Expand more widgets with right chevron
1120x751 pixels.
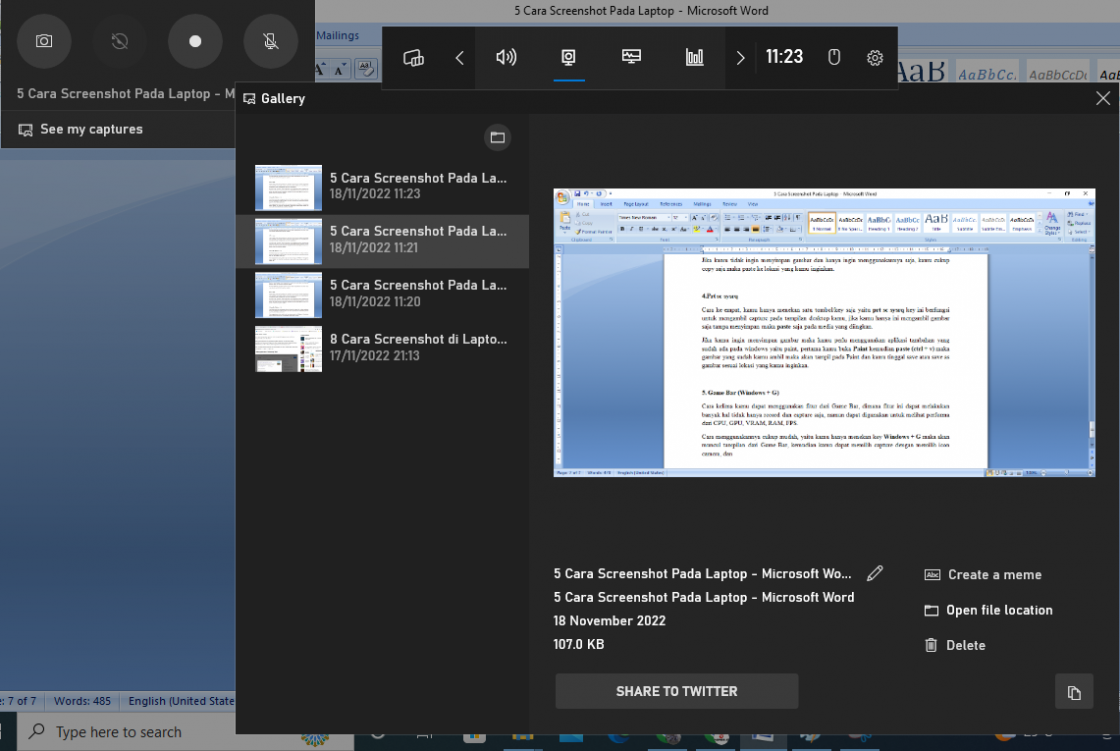740,58
